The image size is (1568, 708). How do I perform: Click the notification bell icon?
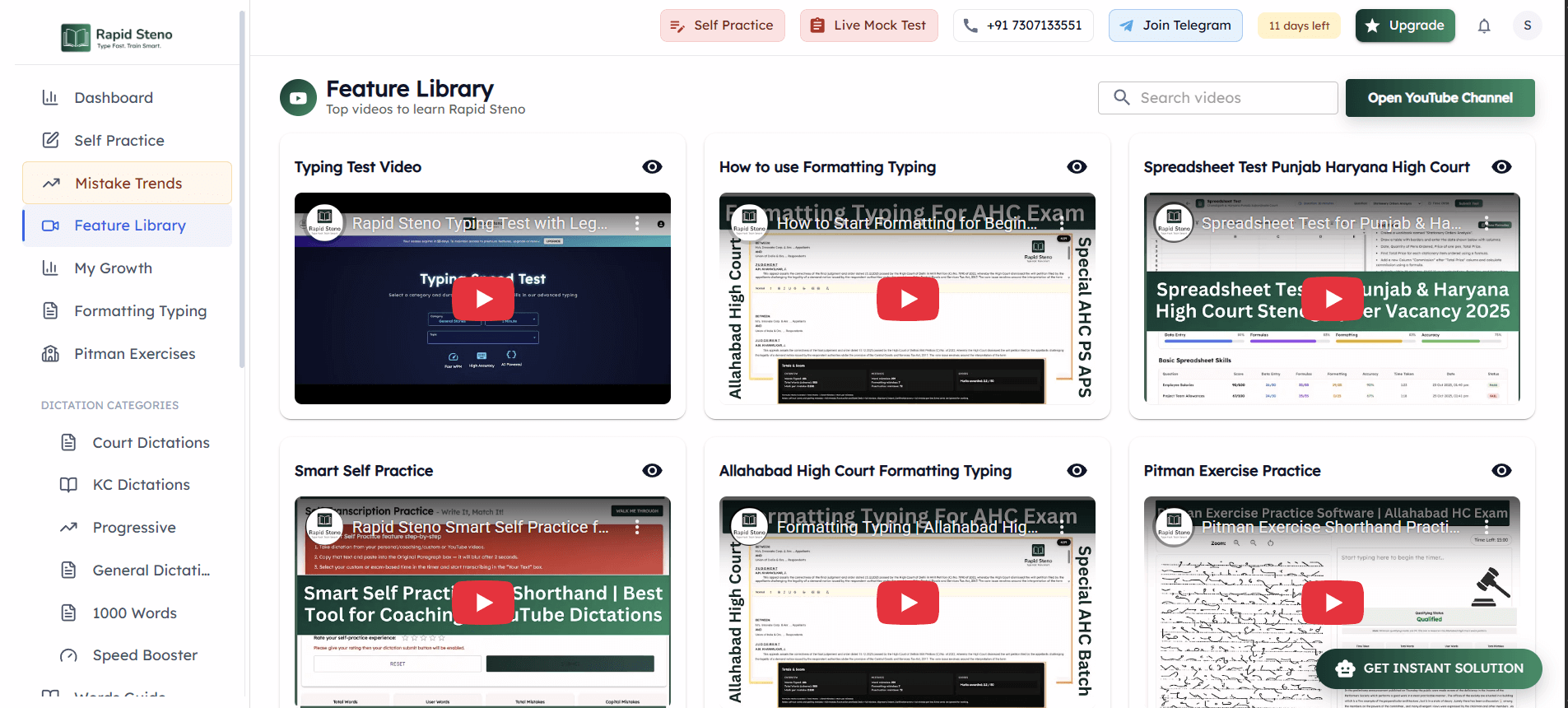[1484, 26]
